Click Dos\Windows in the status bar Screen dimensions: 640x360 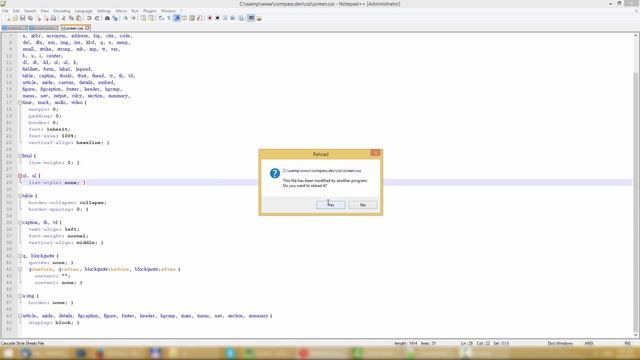click(x=560, y=343)
